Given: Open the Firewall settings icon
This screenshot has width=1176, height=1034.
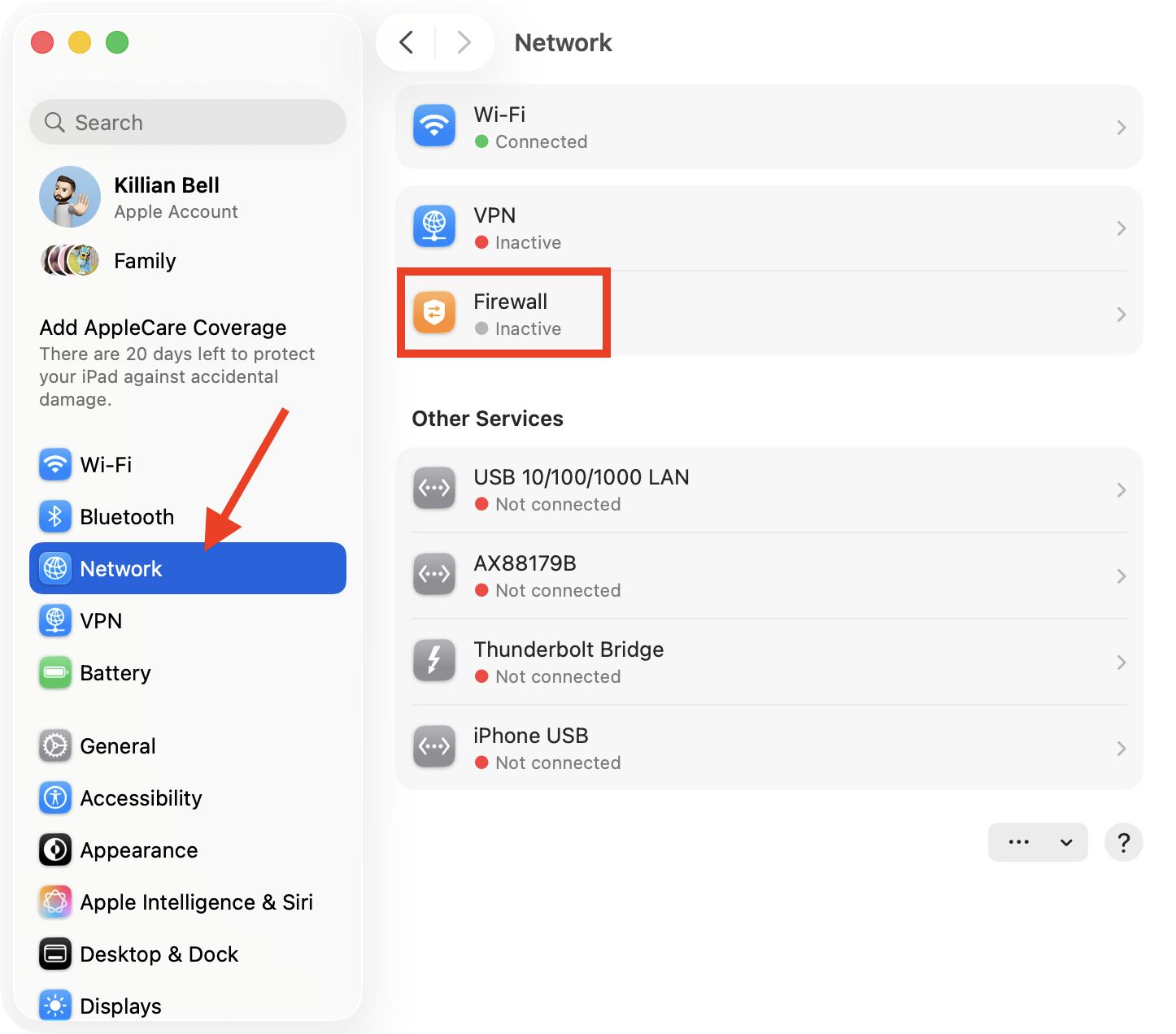Looking at the screenshot, I should [433, 313].
